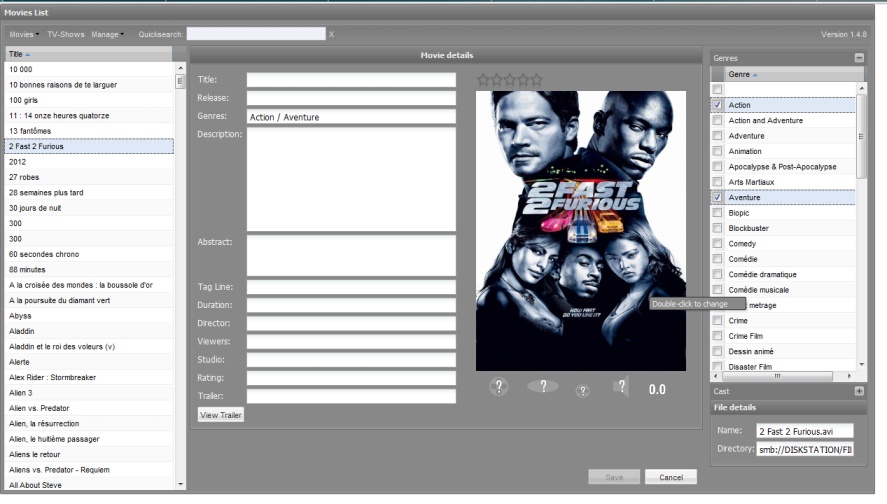Click the Directory field

804,449
